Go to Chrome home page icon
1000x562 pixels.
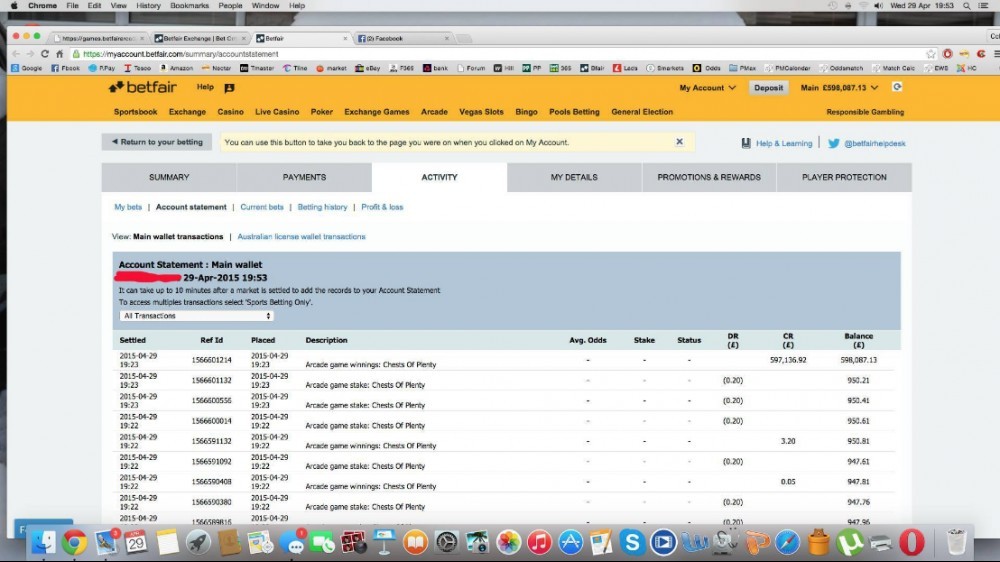click(x=60, y=54)
